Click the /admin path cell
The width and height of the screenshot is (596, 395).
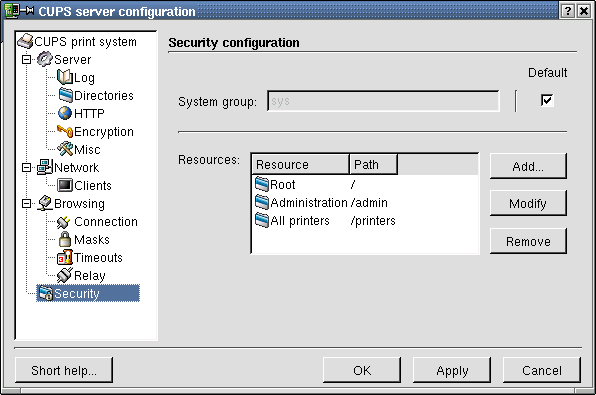point(369,203)
